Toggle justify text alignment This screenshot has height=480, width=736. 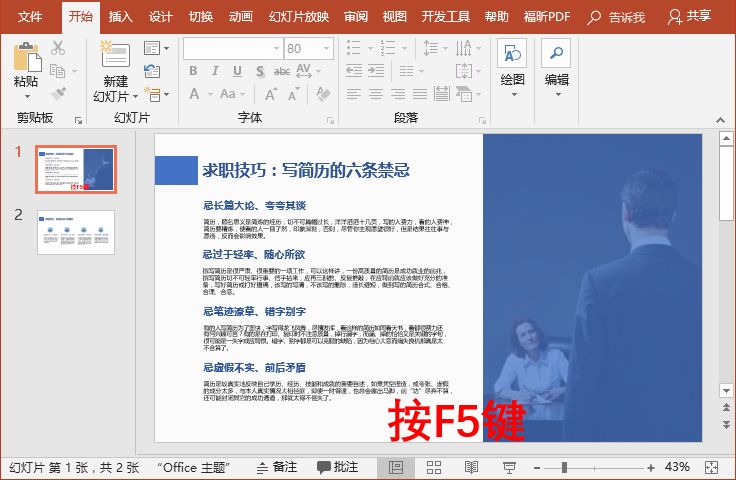[x=420, y=94]
